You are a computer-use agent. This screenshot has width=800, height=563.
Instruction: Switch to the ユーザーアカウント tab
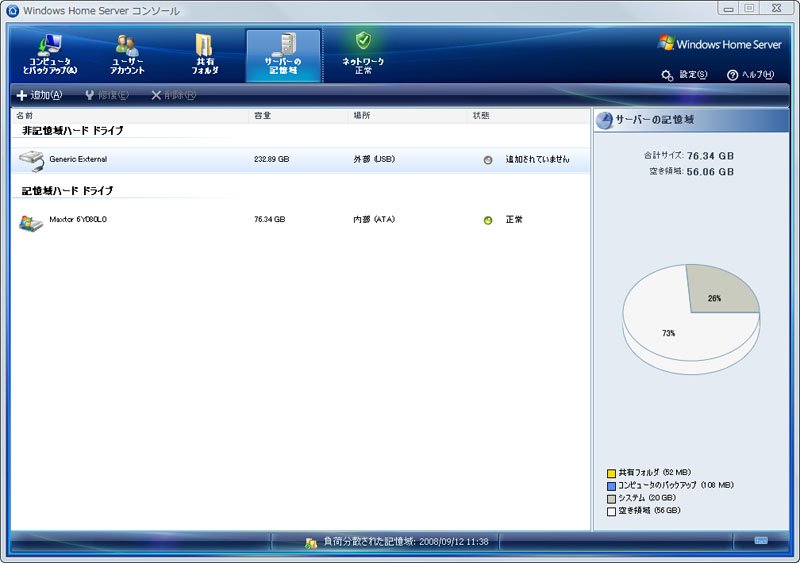(127, 55)
